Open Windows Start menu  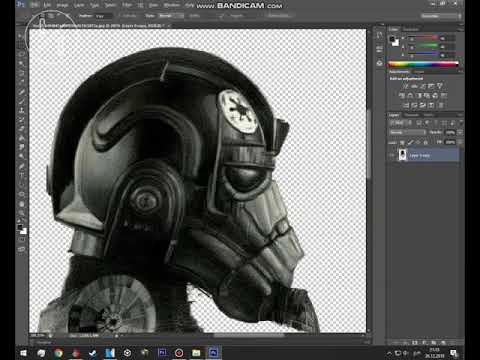click(23, 353)
